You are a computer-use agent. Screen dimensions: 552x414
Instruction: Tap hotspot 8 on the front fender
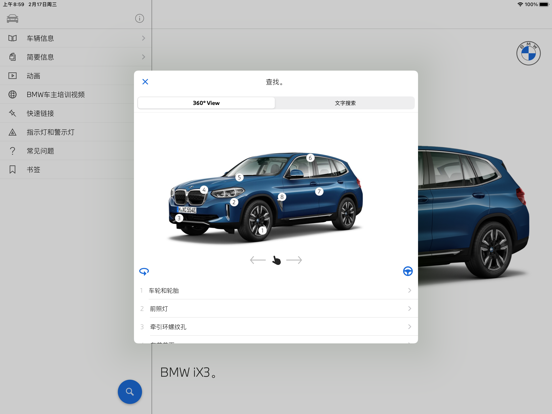(x=282, y=197)
